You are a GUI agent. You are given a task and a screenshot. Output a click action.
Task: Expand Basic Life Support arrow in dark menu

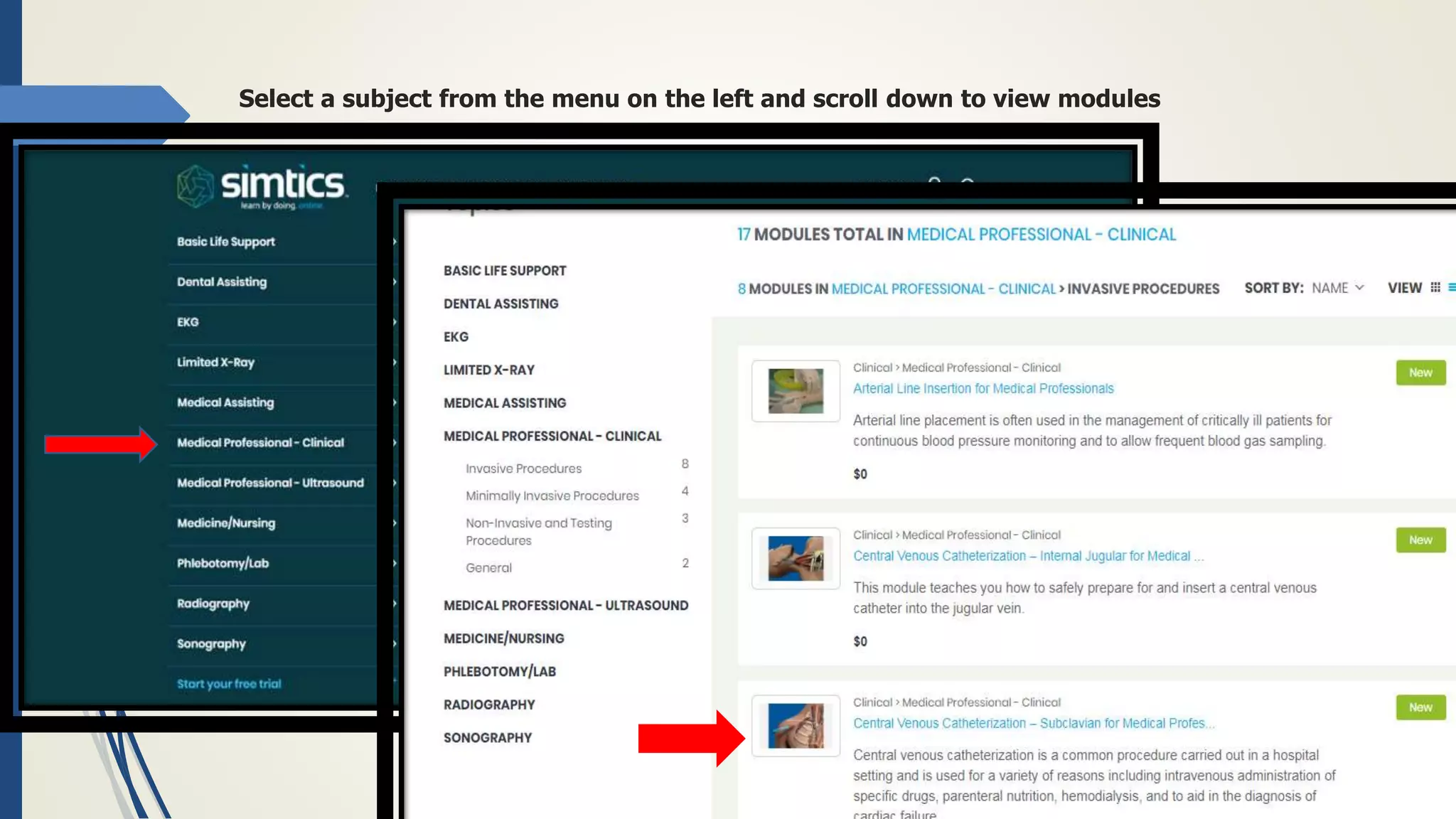[x=395, y=242]
